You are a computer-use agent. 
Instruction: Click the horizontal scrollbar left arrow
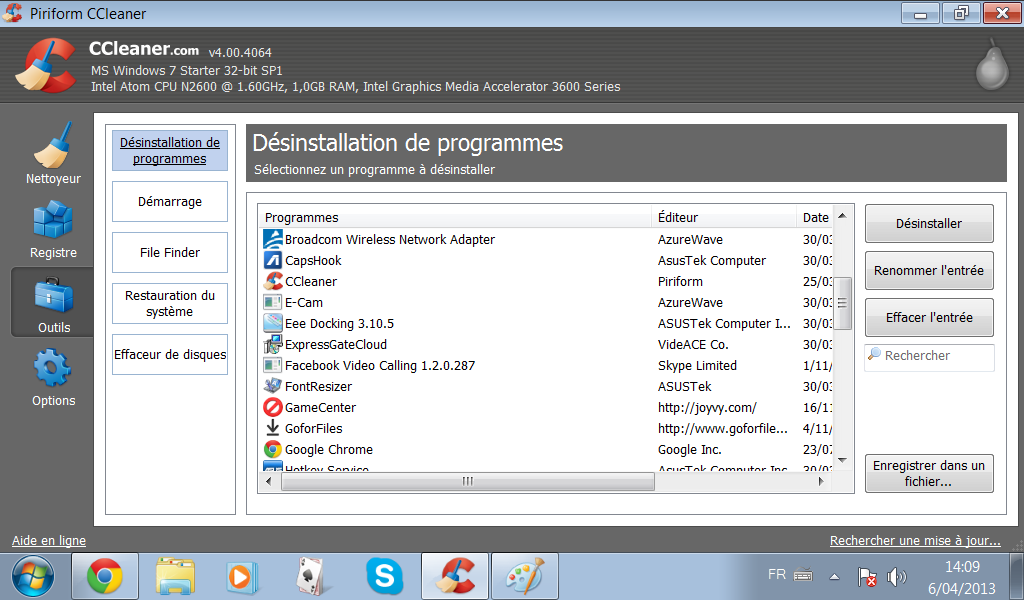pyautogui.click(x=268, y=481)
